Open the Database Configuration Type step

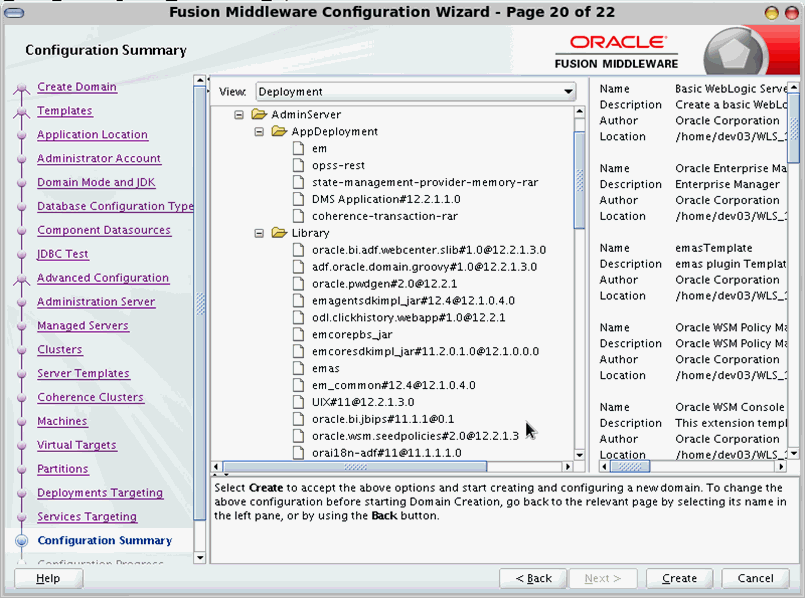[115, 206]
